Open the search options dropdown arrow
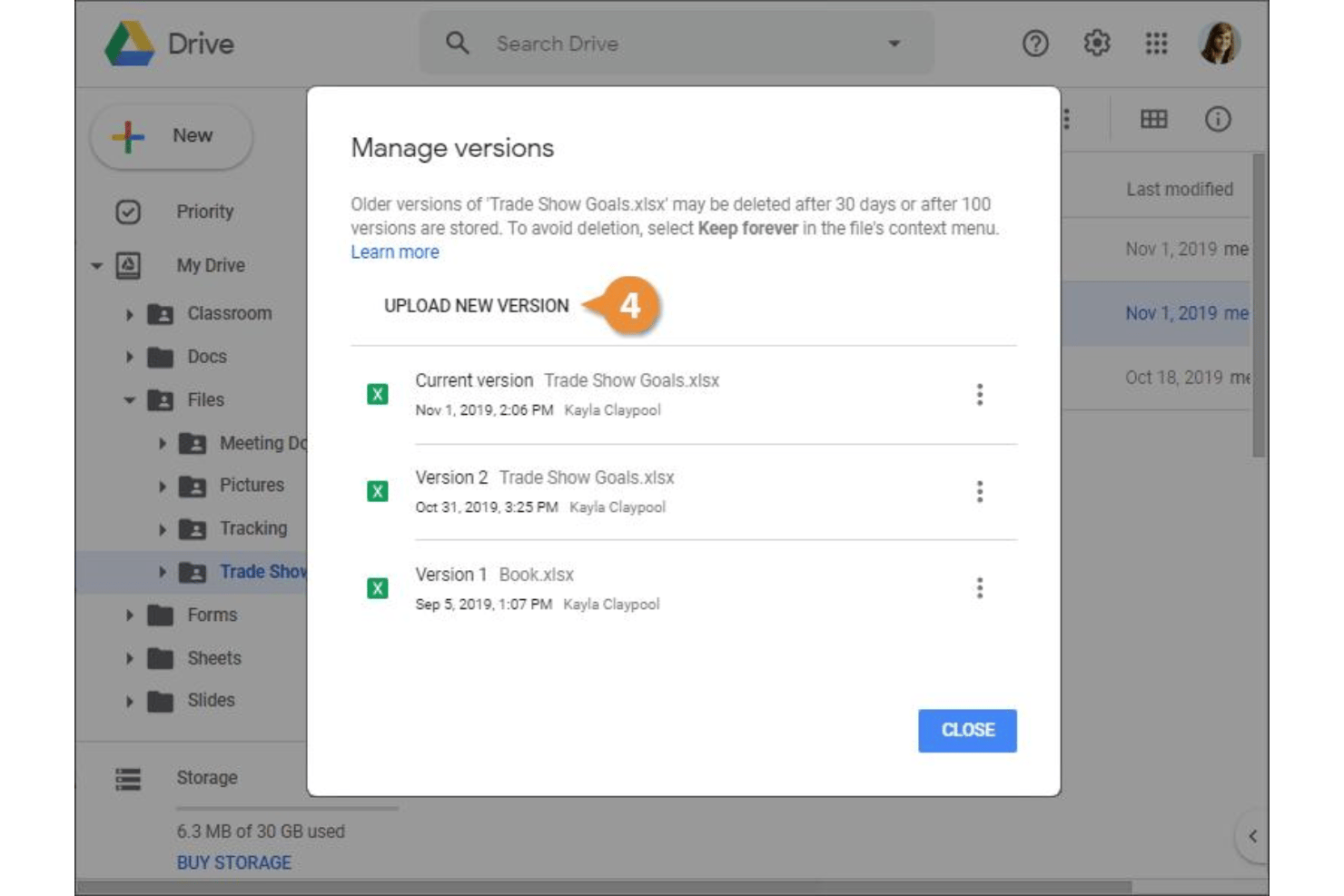This screenshot has height=896, width=1344. 894,44
